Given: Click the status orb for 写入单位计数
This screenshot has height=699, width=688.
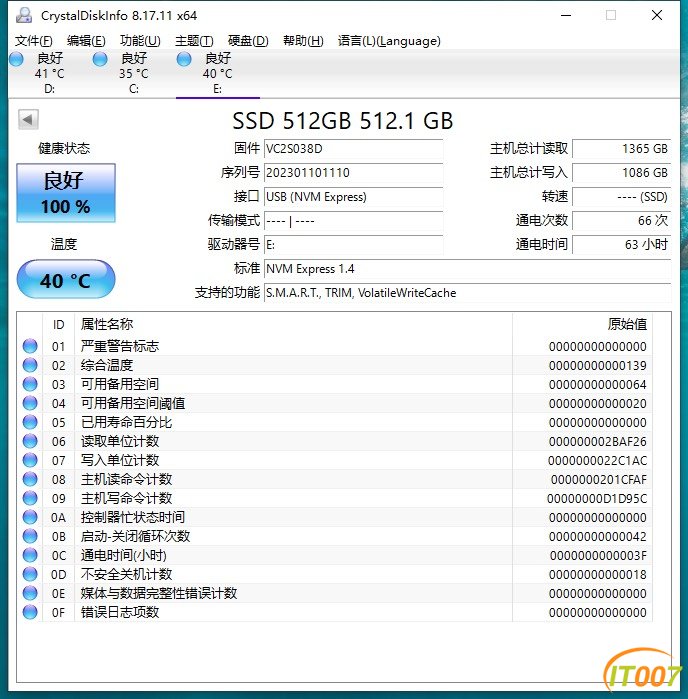Looking at the screenshot, I should coord(30,460).
